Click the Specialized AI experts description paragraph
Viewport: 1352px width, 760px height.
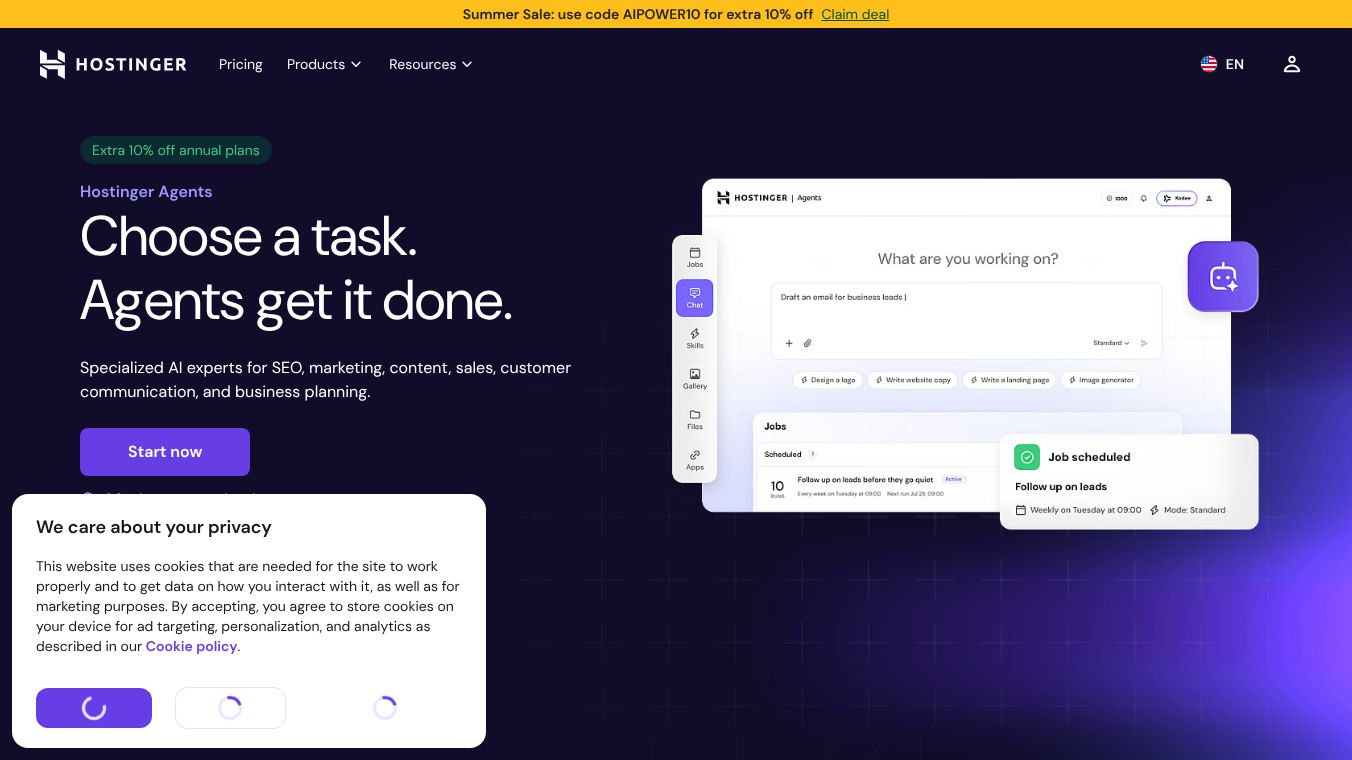326,380
